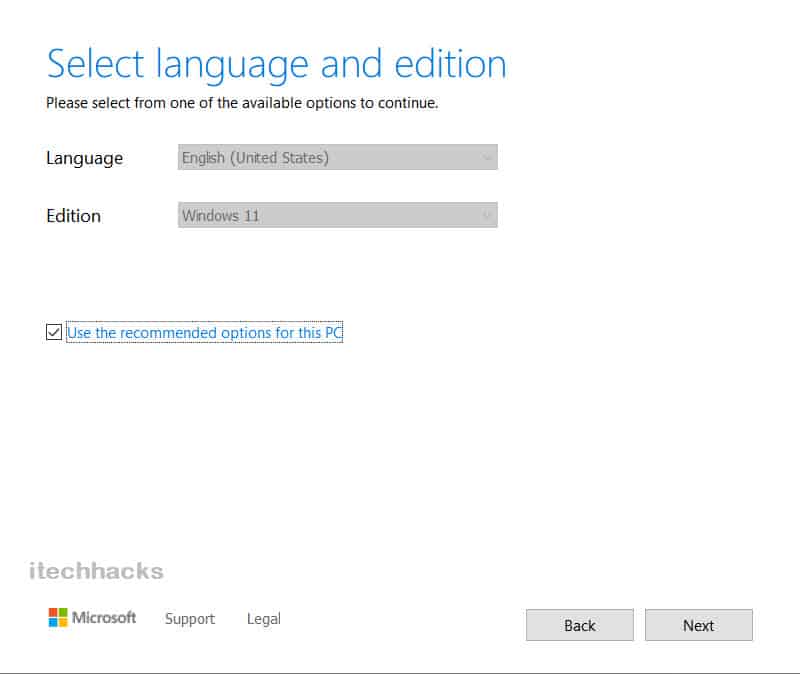Click 'Use the recommended options for this PC' label
The width and height of the screenshot is (800, 674).
[205, 332]
